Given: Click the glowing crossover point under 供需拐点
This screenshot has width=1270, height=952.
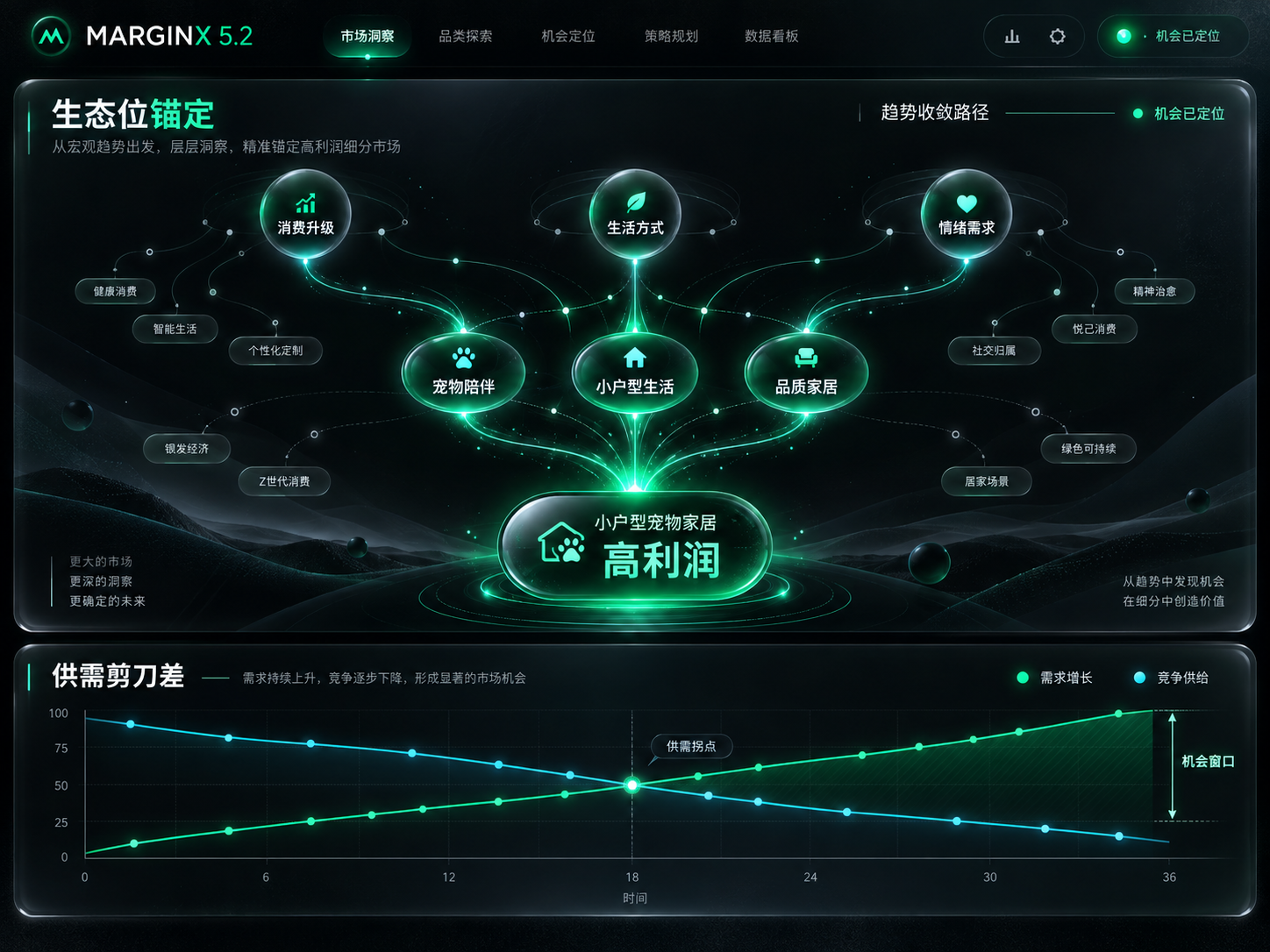Looking at the screenshot, I should [631, 785].
